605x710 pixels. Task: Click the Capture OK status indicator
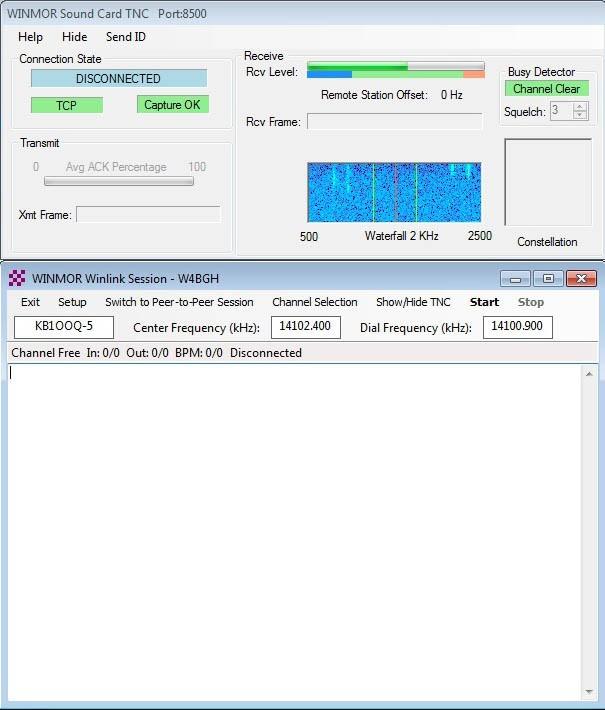(173, 105)
